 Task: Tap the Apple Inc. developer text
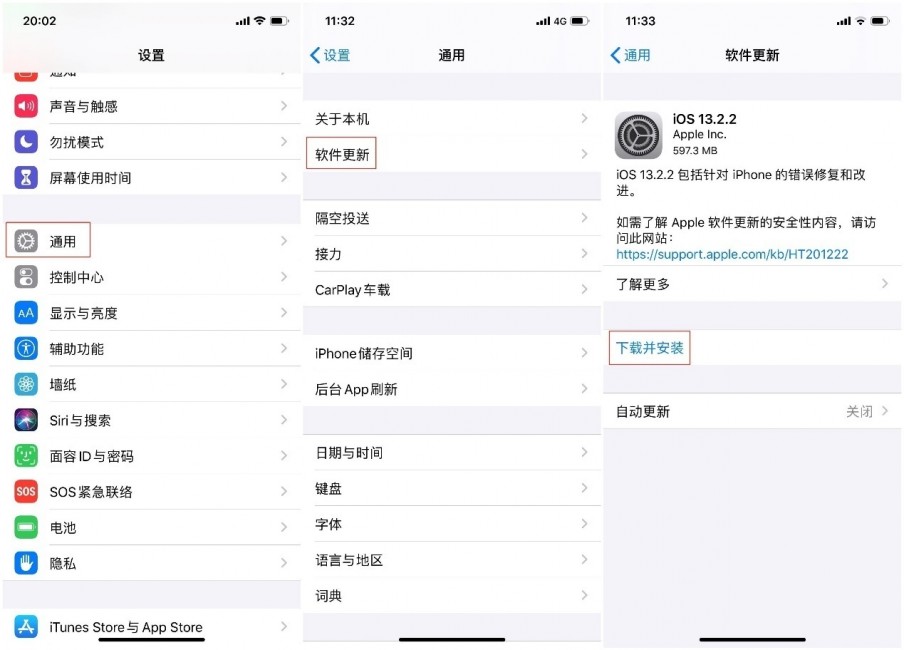(x=699, y=134)
